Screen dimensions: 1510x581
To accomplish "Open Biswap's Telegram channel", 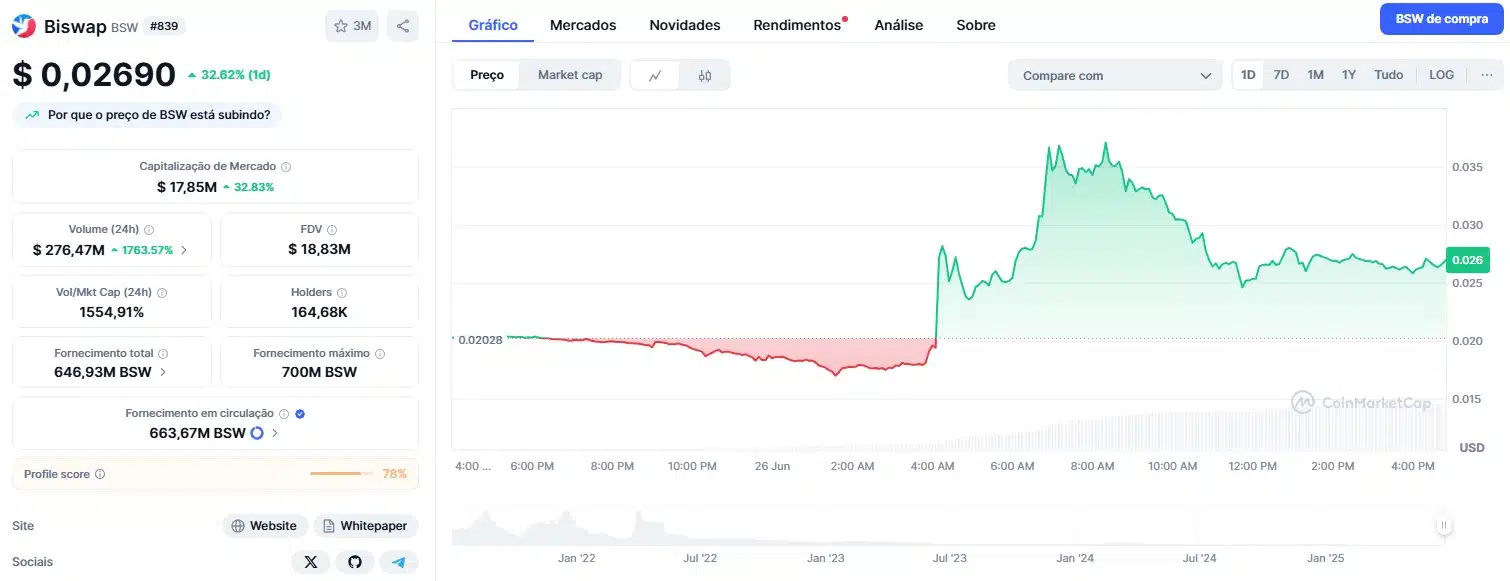I will coord(399,561).
